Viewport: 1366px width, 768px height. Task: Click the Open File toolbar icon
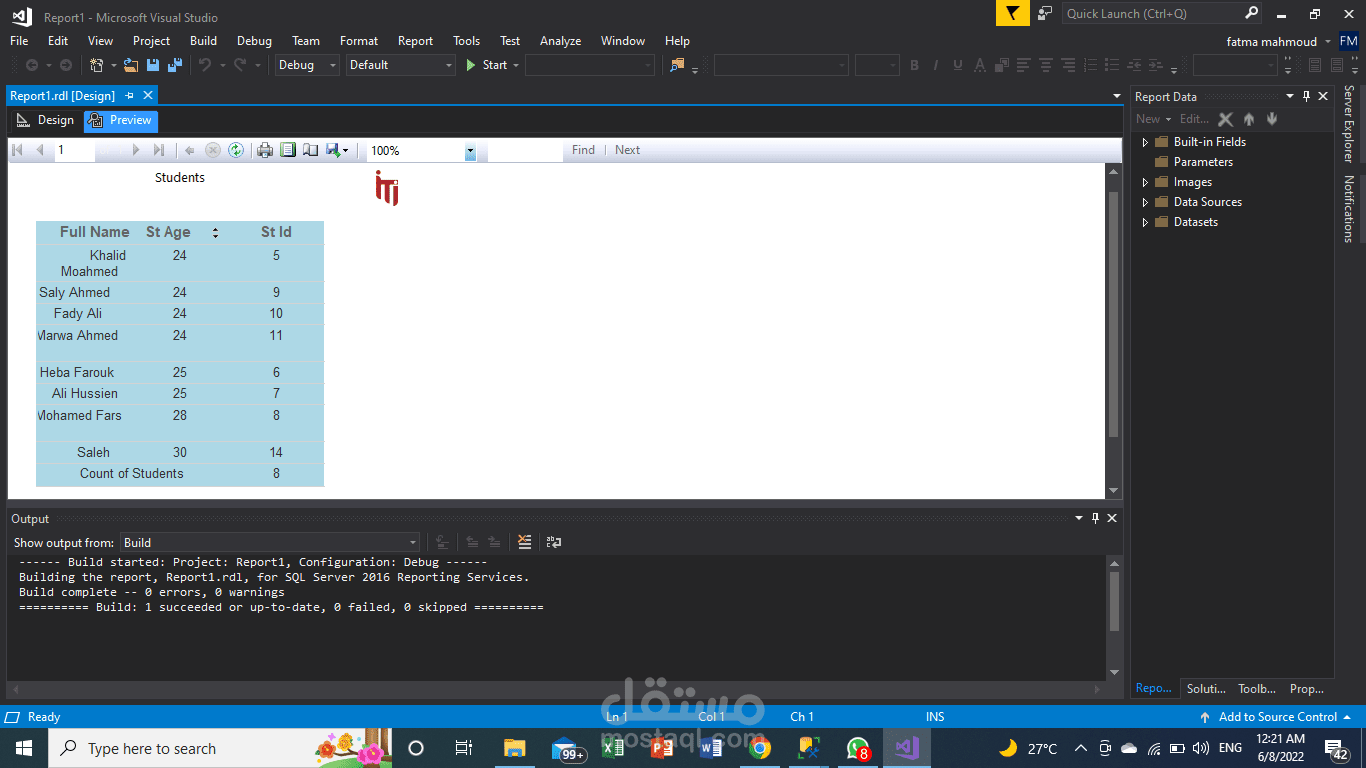click(131, 65)
